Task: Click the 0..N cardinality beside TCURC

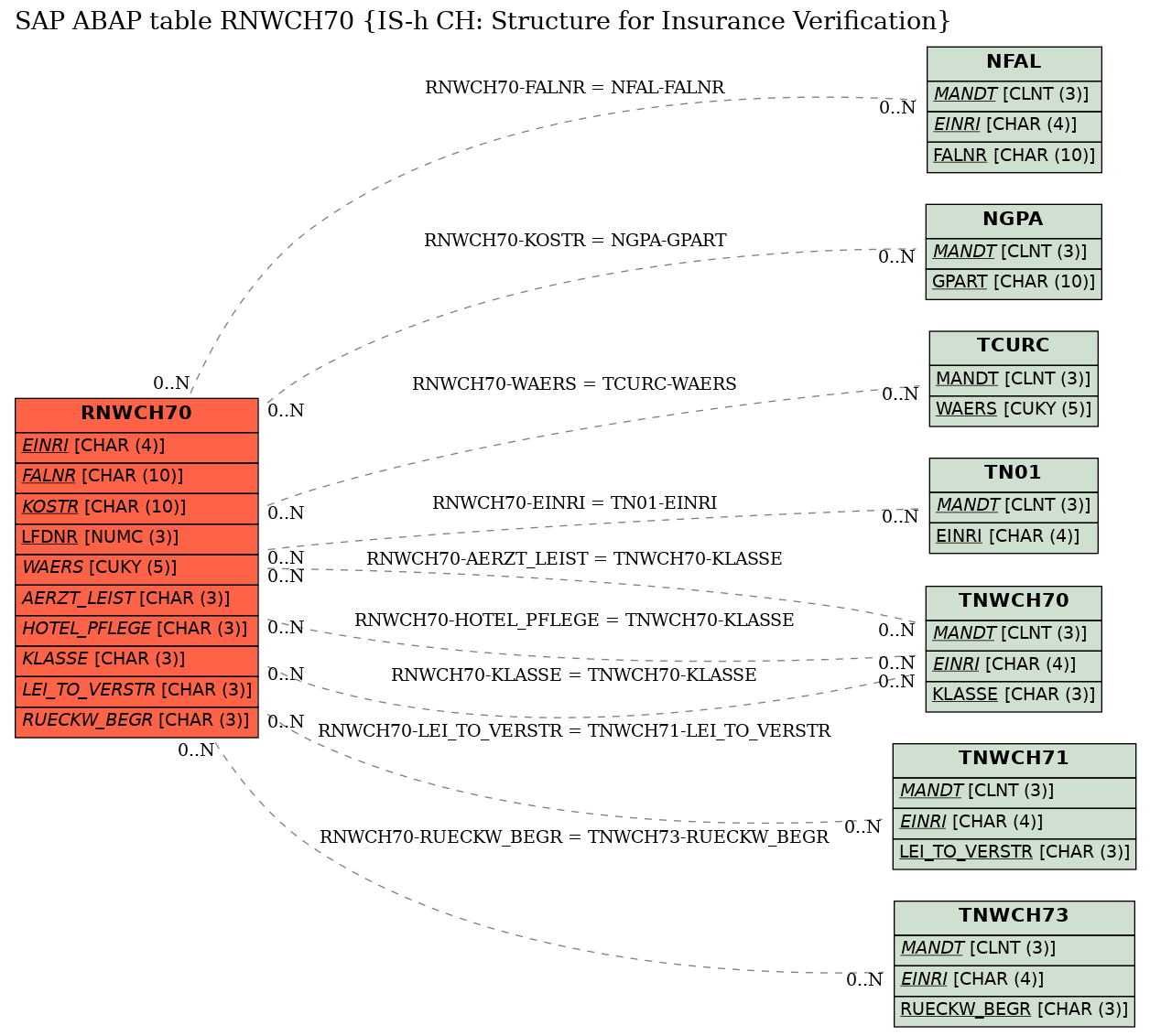Action: (900, 394)
